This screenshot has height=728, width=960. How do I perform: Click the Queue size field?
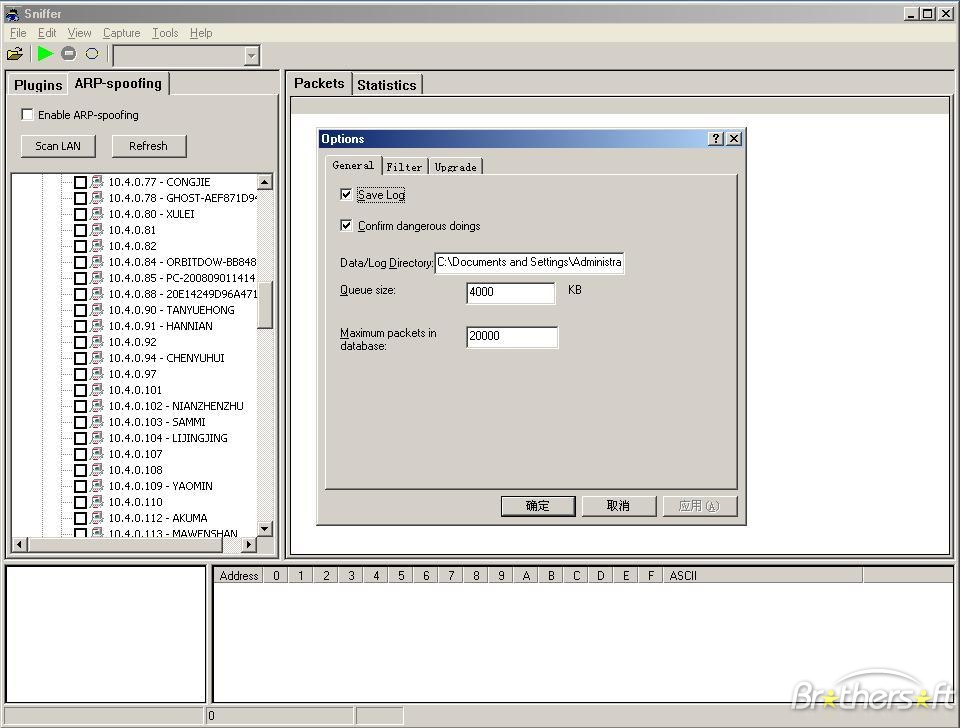(x=511, y=292)
